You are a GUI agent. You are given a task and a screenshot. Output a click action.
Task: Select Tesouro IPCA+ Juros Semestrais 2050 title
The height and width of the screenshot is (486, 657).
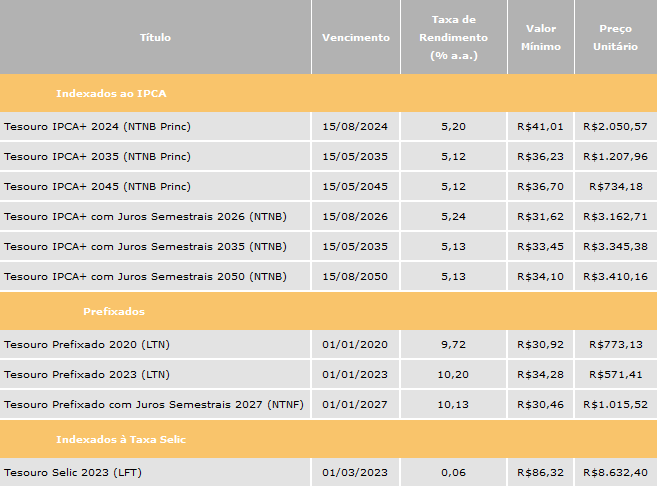pyautogui.click(x=145, y=277)
